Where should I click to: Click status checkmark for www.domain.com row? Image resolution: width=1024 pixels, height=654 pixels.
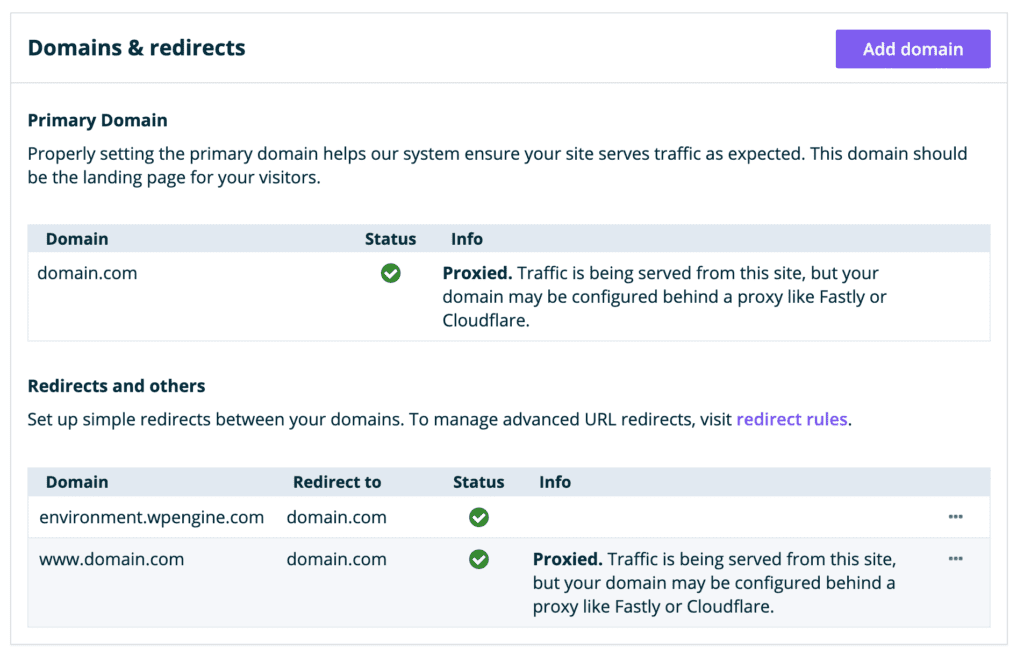479,559
